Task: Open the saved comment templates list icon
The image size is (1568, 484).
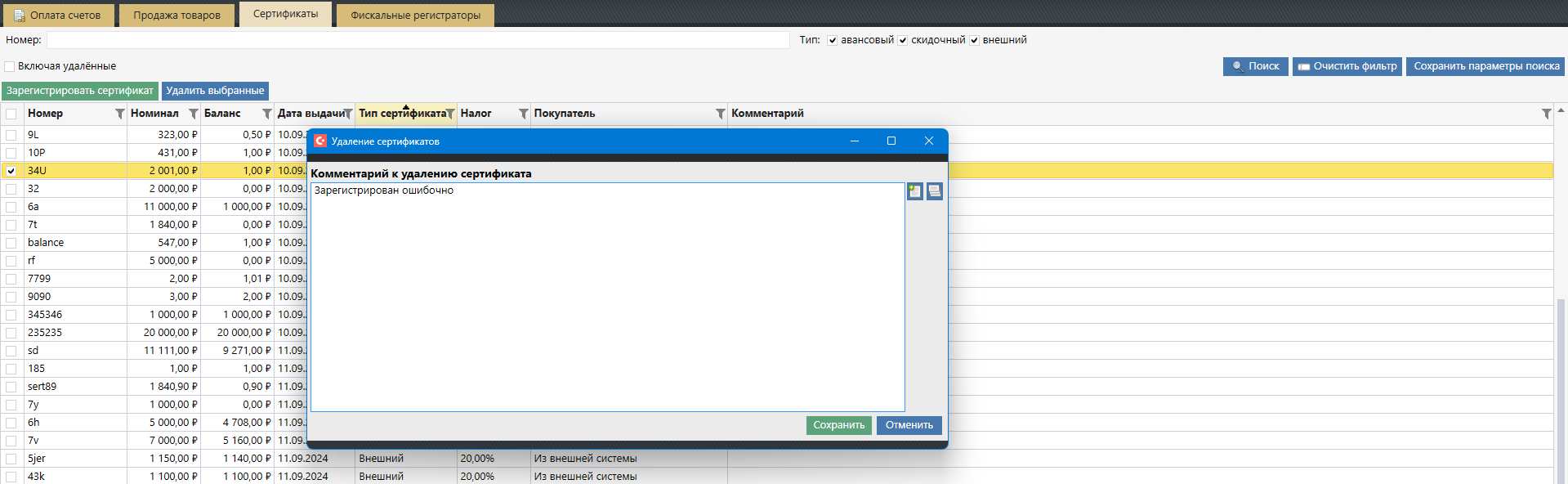Action: coord(935,191)
